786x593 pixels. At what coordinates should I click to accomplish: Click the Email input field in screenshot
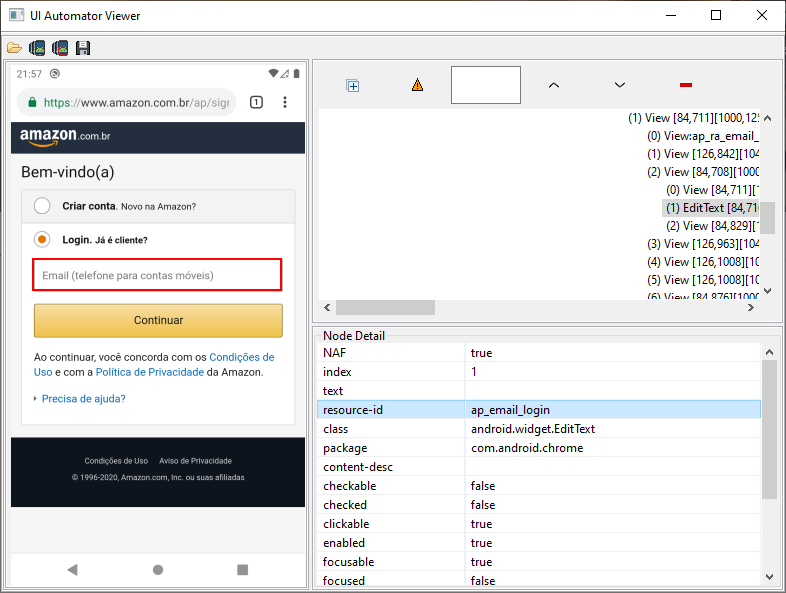tap(157, 275)
